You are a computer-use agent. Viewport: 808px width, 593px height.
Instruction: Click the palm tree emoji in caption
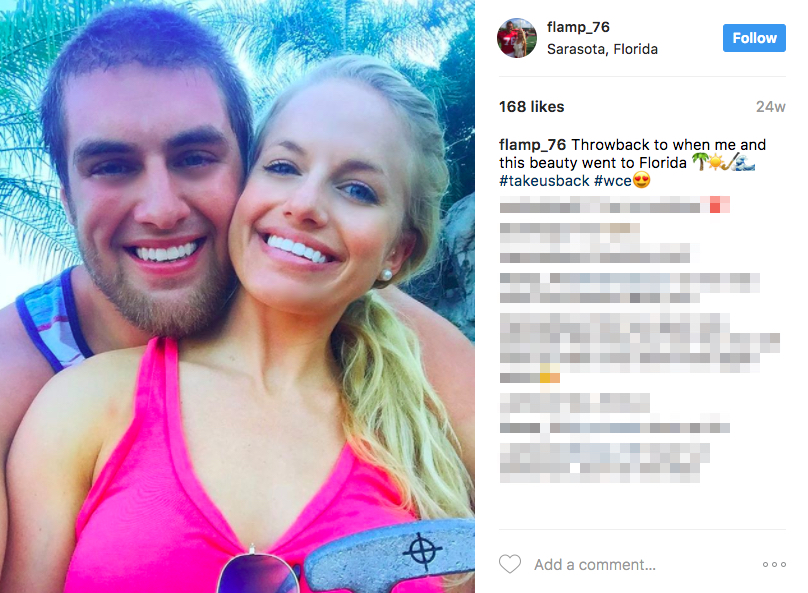(699, 162)
